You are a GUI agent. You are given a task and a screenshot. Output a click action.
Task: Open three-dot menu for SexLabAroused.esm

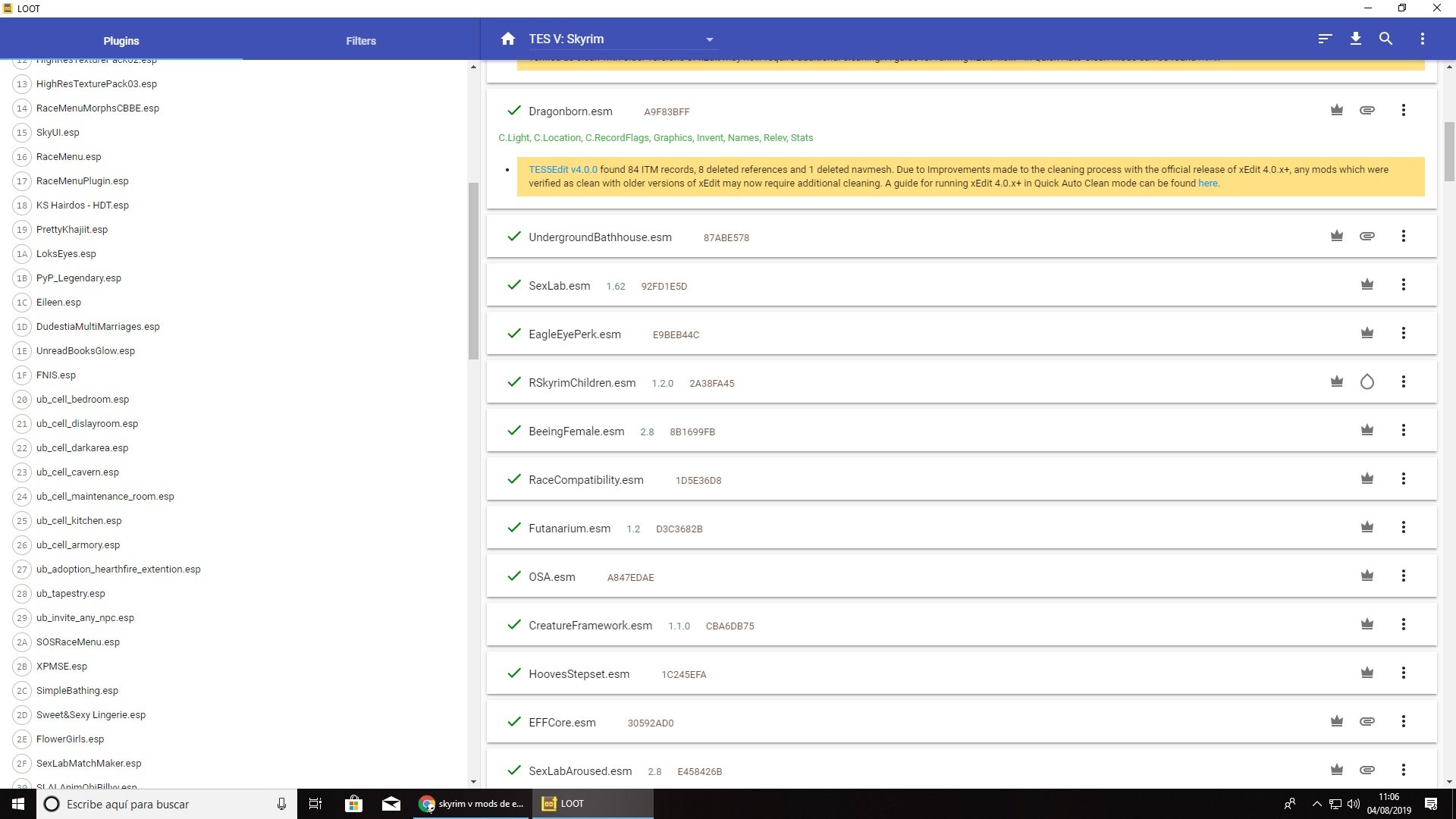pyautogui.click(x=1404, y=770)
